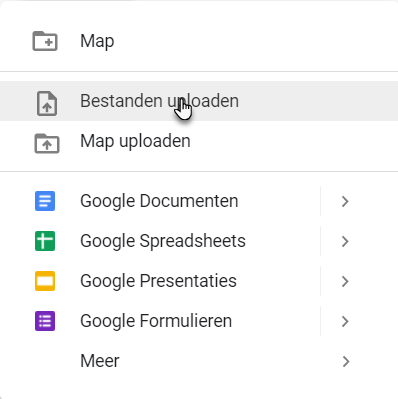The width and height of the screenshot is (398, 399).
Task: Select Map uploaden menu entry
Action: click(x=199, y=141)
